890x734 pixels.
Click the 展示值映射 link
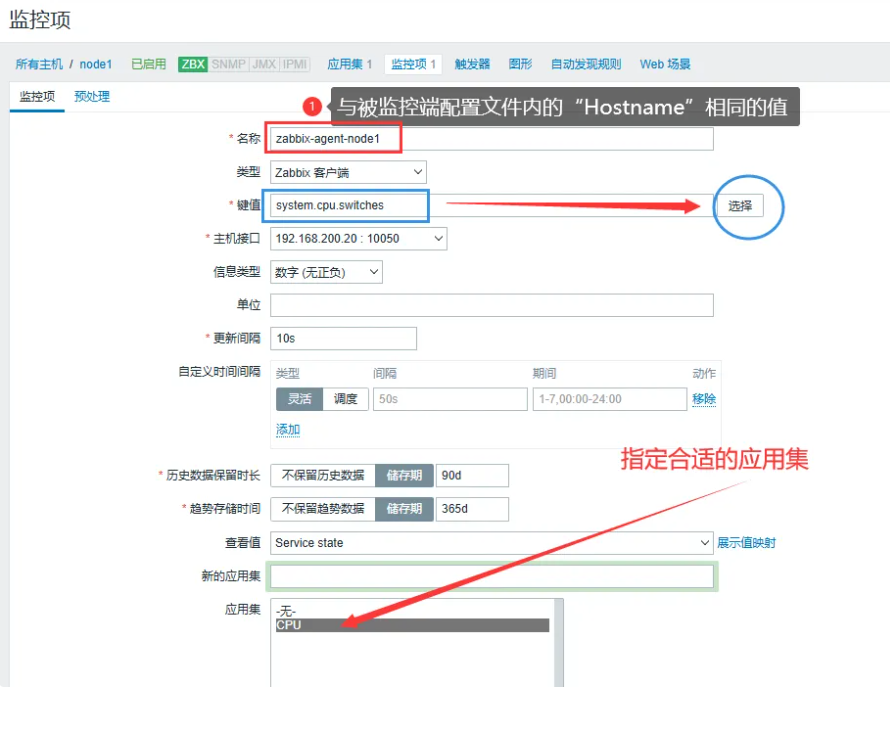coord(746,543)
